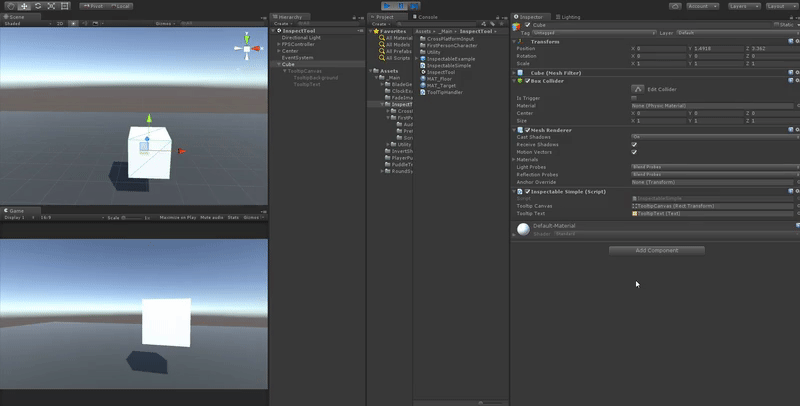Select the Hand tool in the toolbar
The width and height of the screenshot is (800, 406).
10,6
